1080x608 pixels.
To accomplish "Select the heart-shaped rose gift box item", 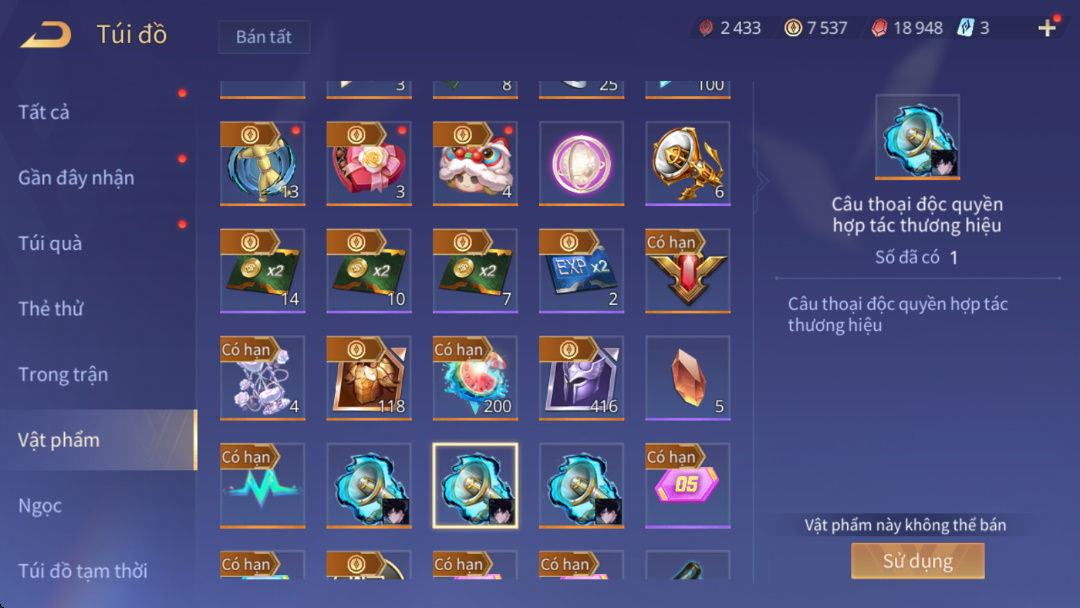I will [x=368, y=163].
